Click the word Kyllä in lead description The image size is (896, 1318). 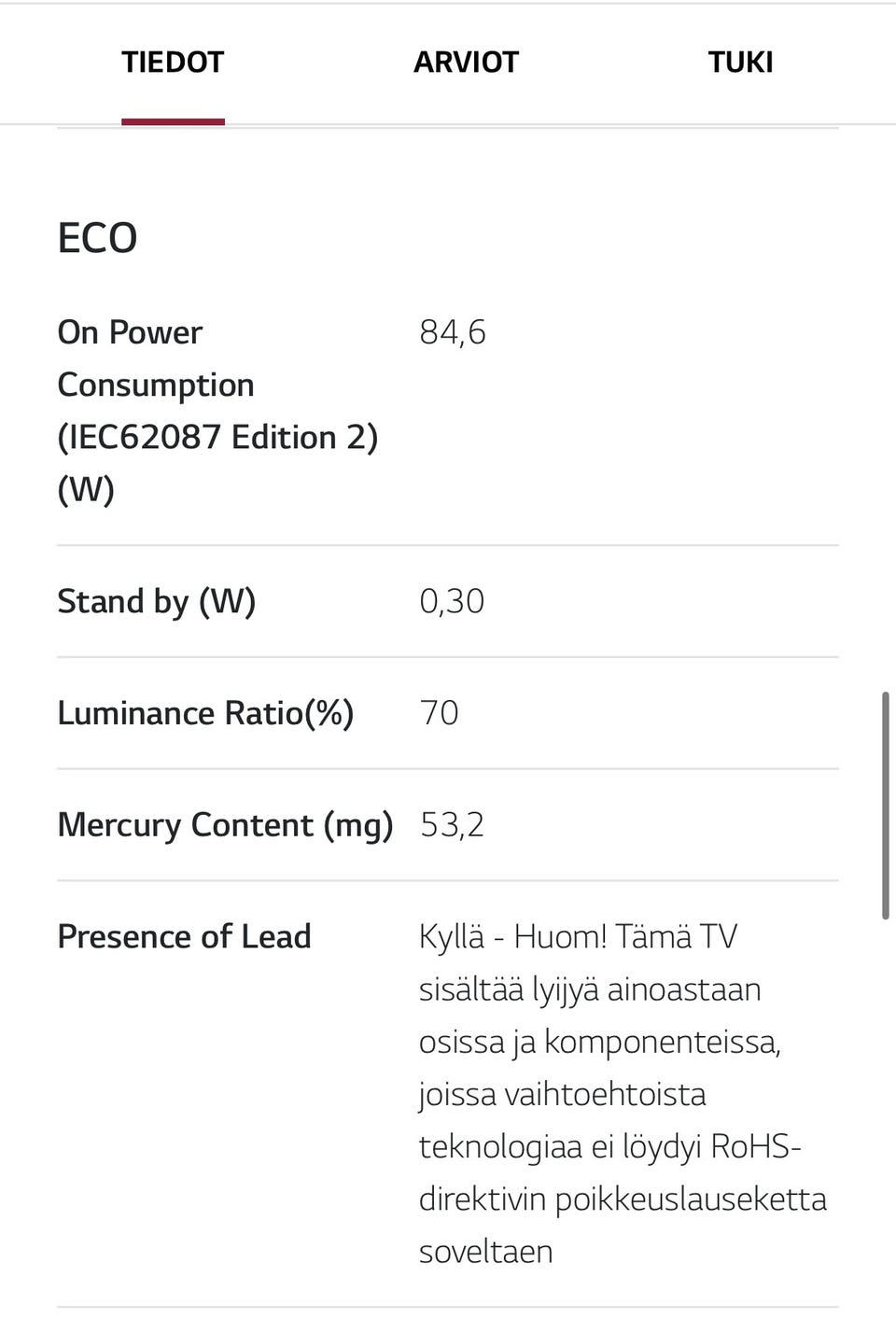(x=452, y=936)
